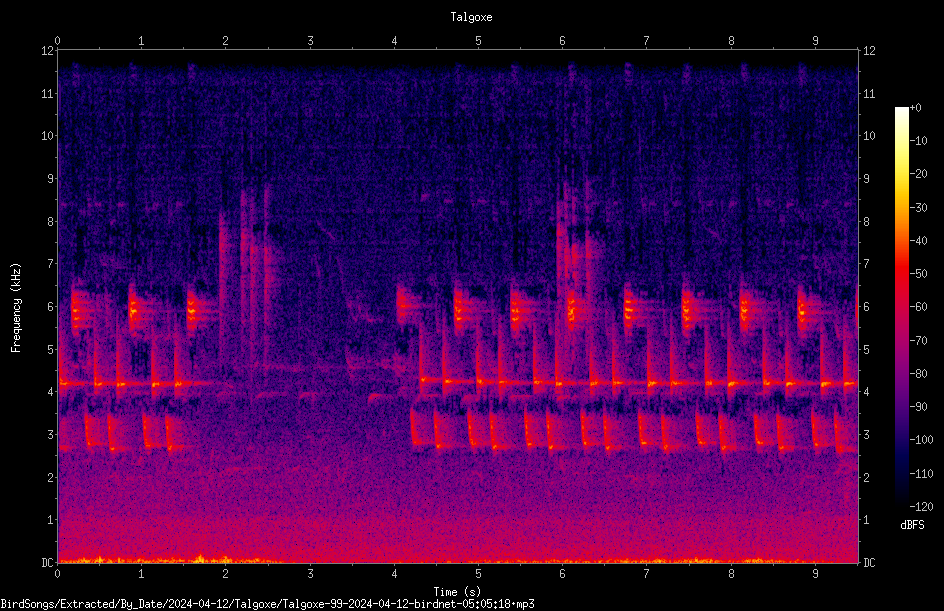Click the 7 second tick on the bottom axis
The width and height of the screenshot is (944, 611).
pos(646,574)
